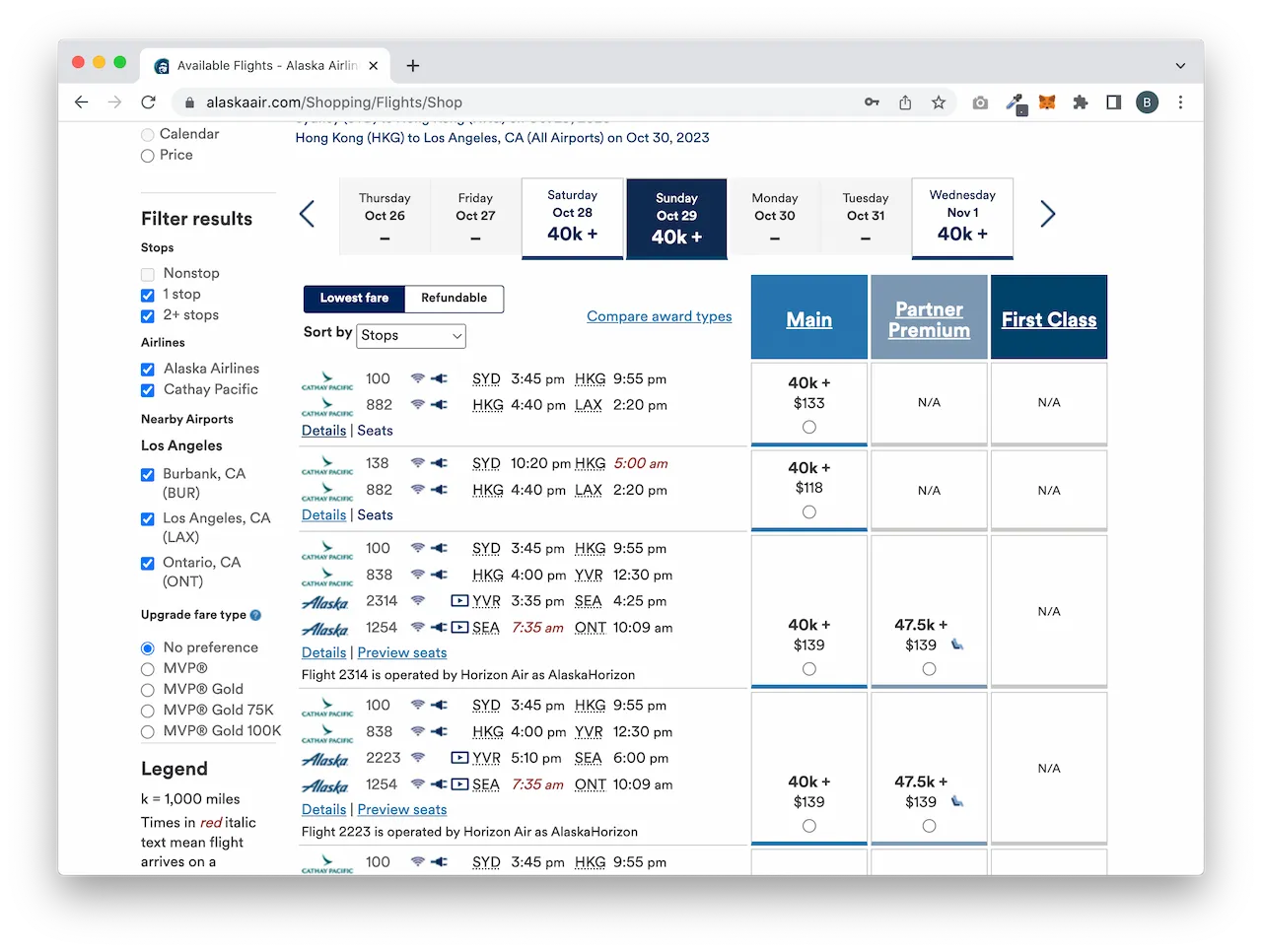Open the Extensions puzzle menu

pyautogui.click(x=1081, y=102)
